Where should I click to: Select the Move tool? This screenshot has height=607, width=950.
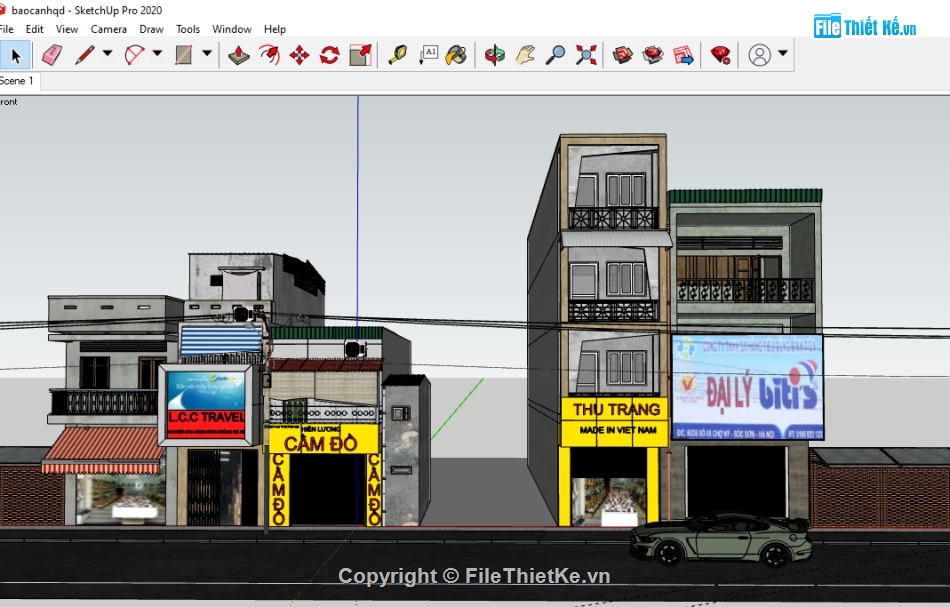tap(299, 55)
